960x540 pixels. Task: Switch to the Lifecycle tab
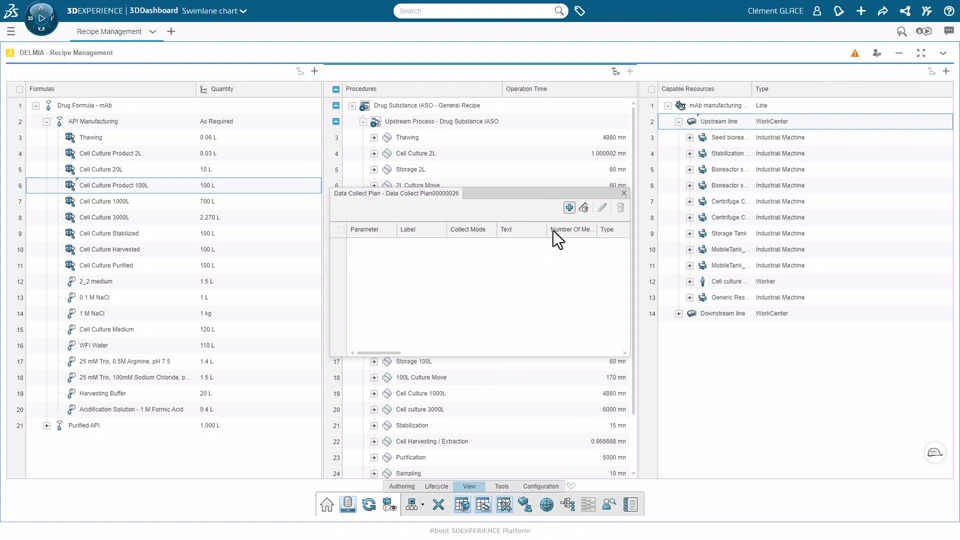[437, 486]
